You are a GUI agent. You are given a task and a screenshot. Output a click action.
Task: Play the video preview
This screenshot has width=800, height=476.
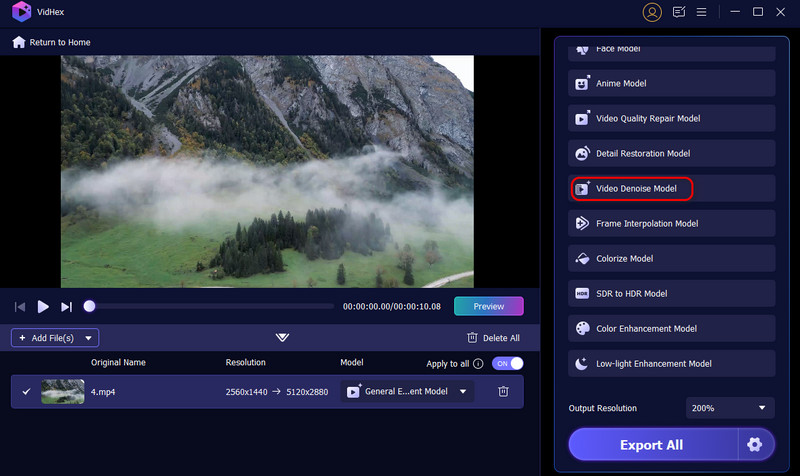pyautogui.click(x=43, y=307)
